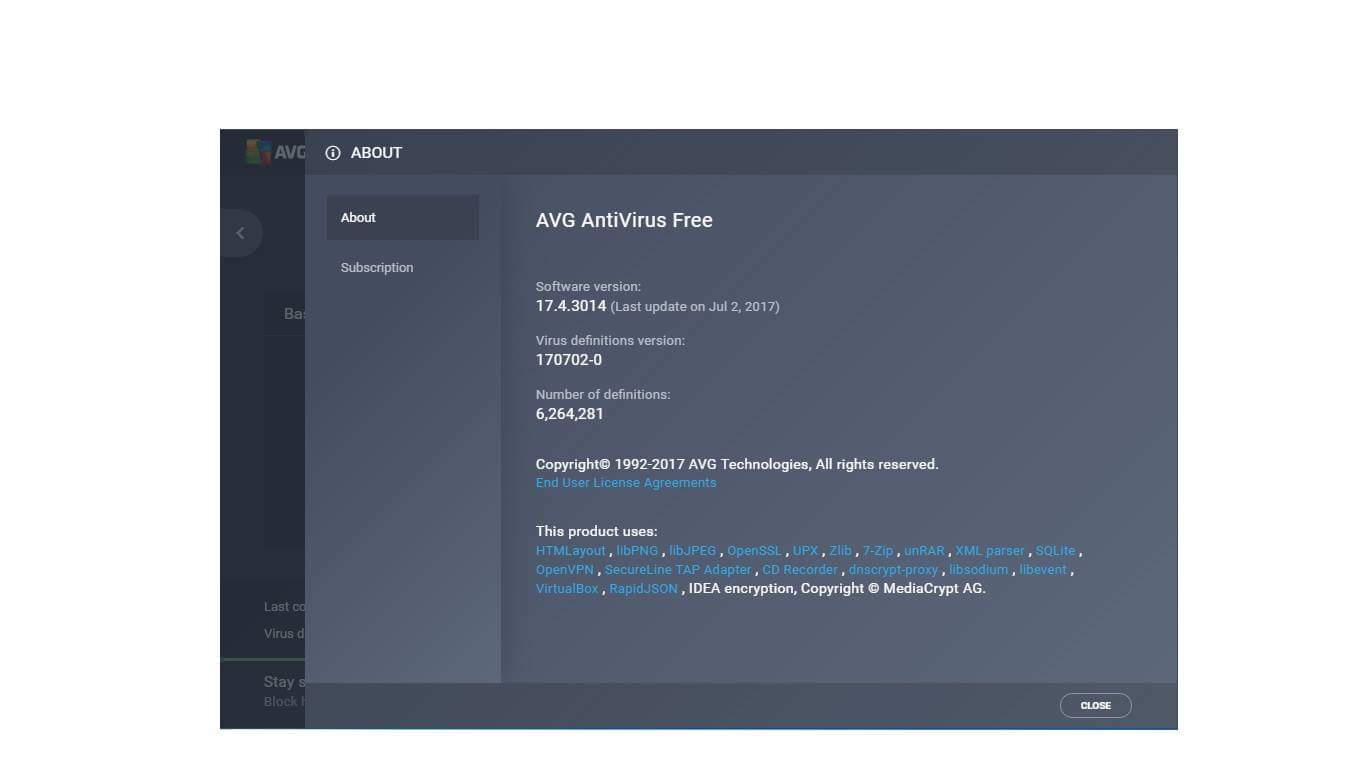Open the unRAR link
Image resolution: width=1366 pixels, height=768 pixels.
click(924, 551)
